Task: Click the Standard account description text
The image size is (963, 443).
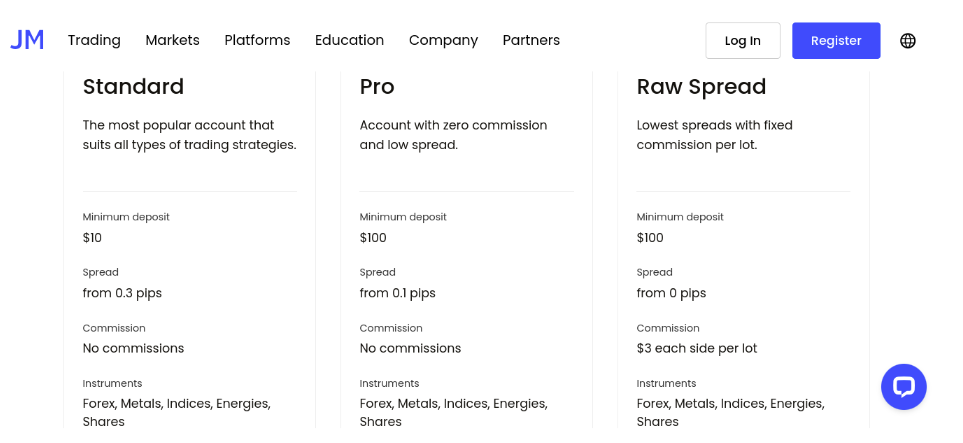Action: pyautogui.click(x=189, y=135)
